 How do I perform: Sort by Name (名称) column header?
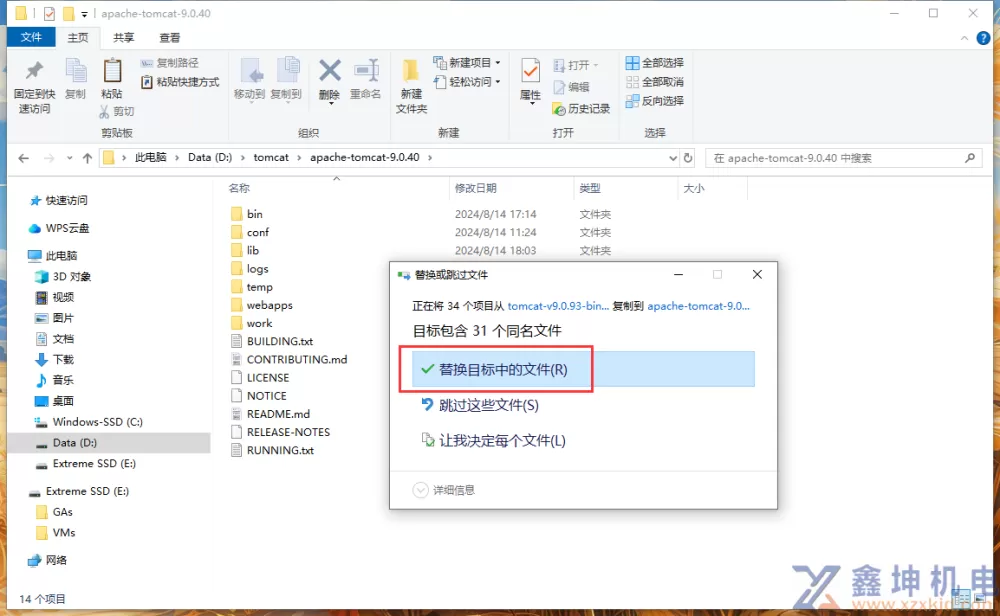[x=239, y=188]
